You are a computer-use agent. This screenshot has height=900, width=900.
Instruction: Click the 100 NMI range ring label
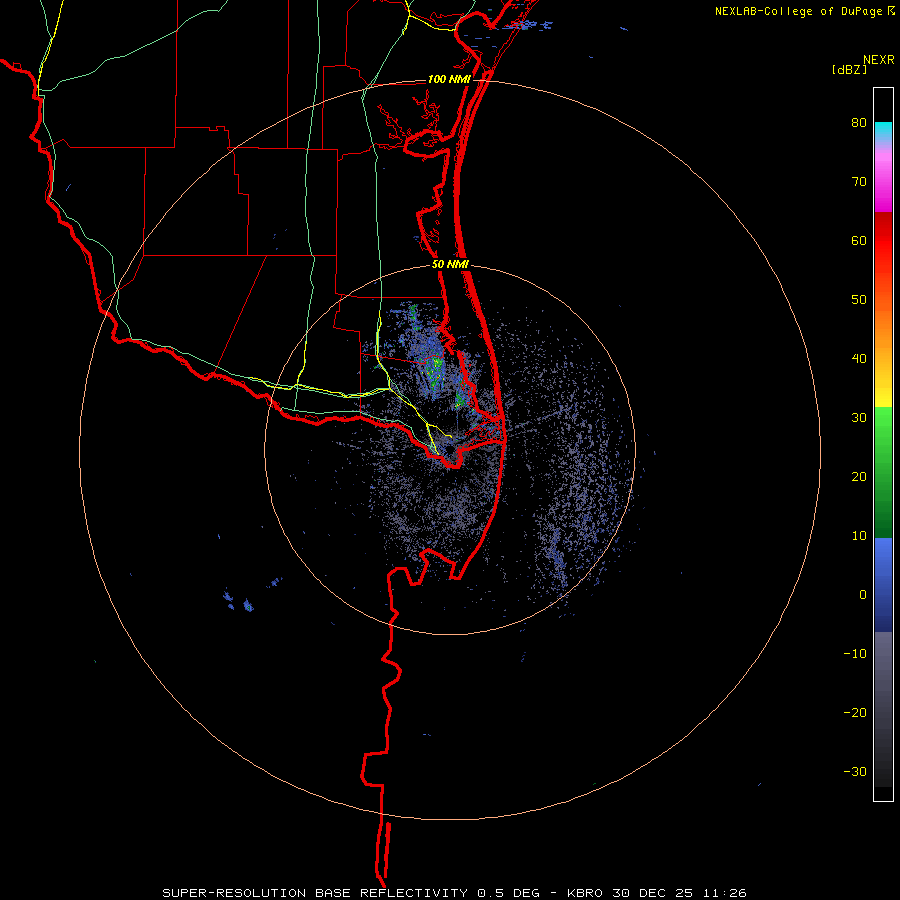[449, 79]
